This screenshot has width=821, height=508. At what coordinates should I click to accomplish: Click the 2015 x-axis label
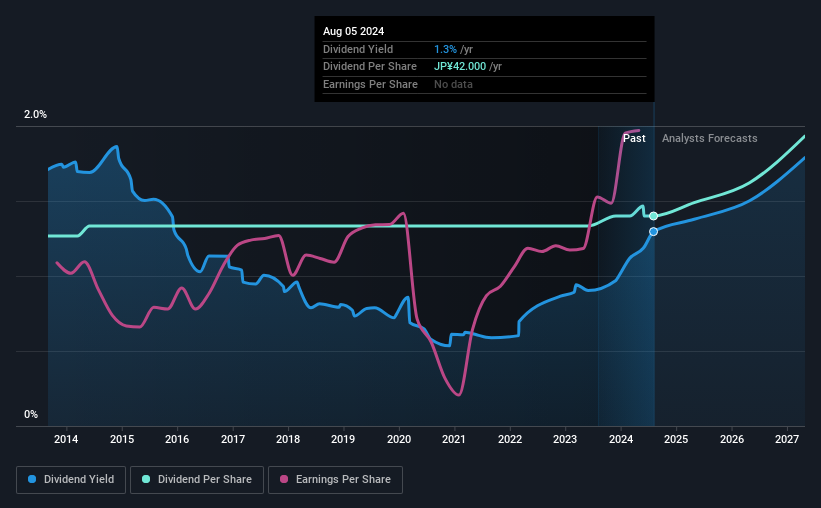click(122, 439)
